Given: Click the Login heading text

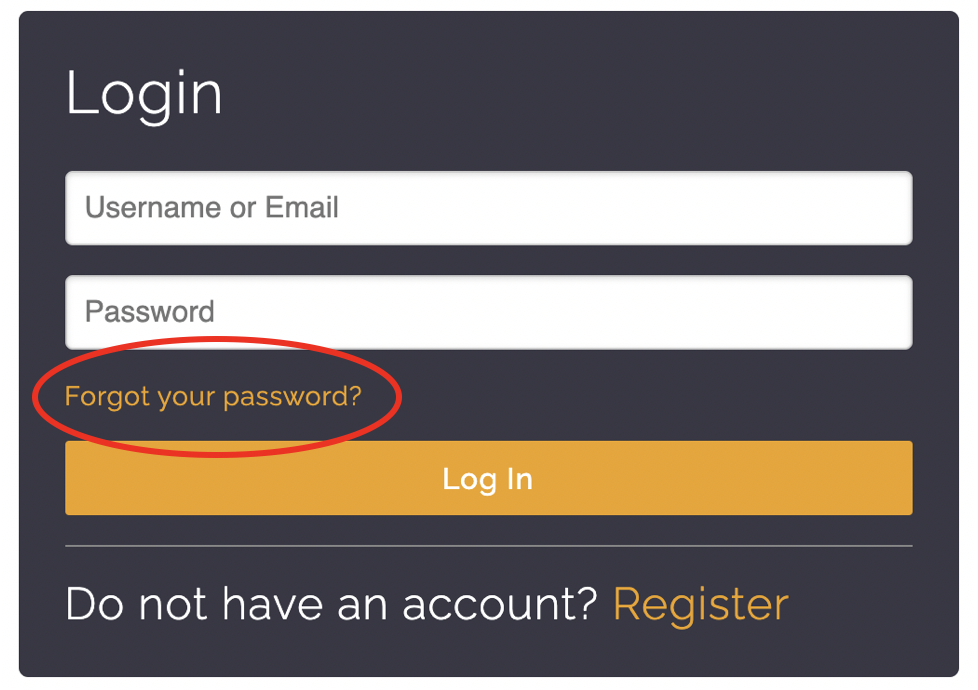Looking at the screenshot, I should 144,94.
